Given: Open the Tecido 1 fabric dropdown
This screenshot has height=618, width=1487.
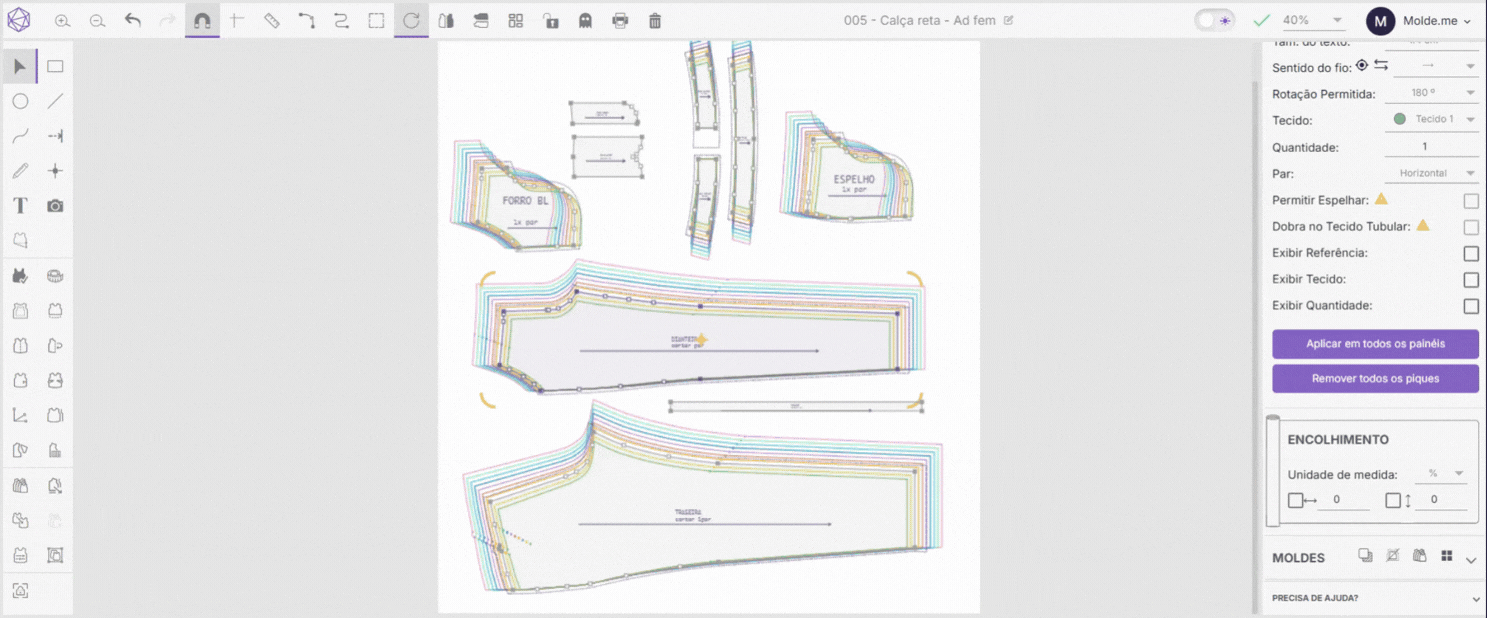Looking at the screenshot, I should (x=1432, y=119).
